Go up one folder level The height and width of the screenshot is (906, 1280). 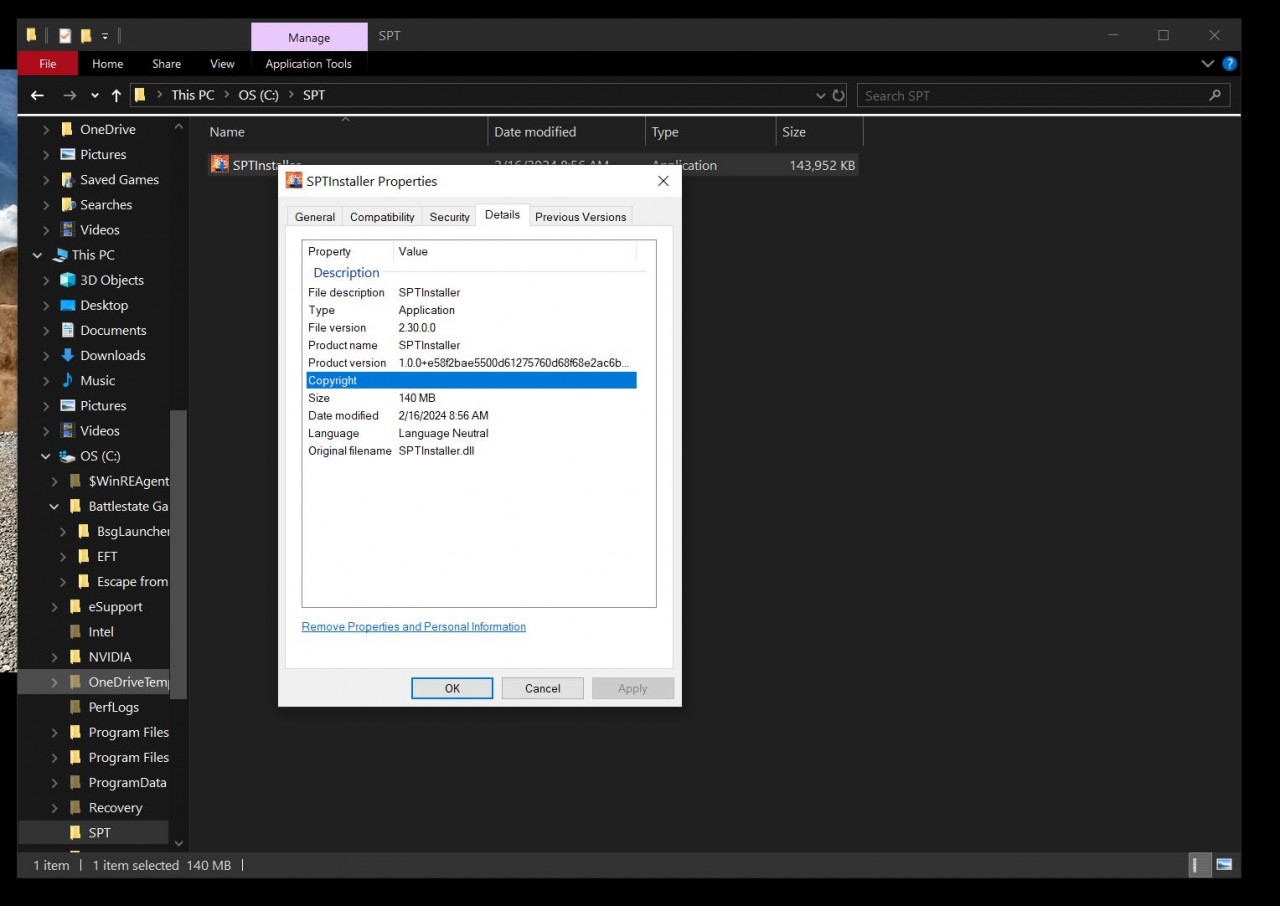point(116,95)
